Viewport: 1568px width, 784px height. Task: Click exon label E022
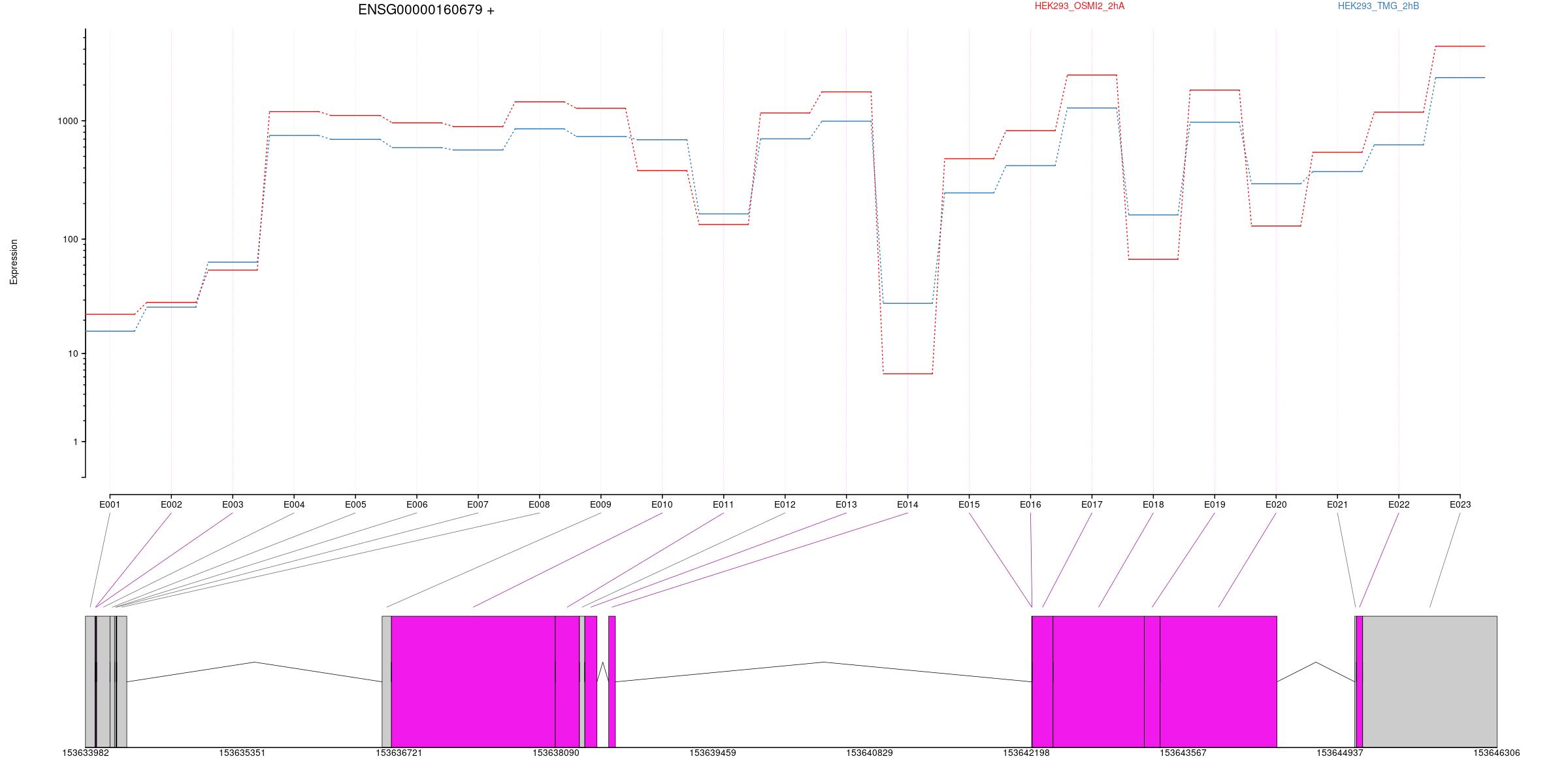[x=1399, y=504]
